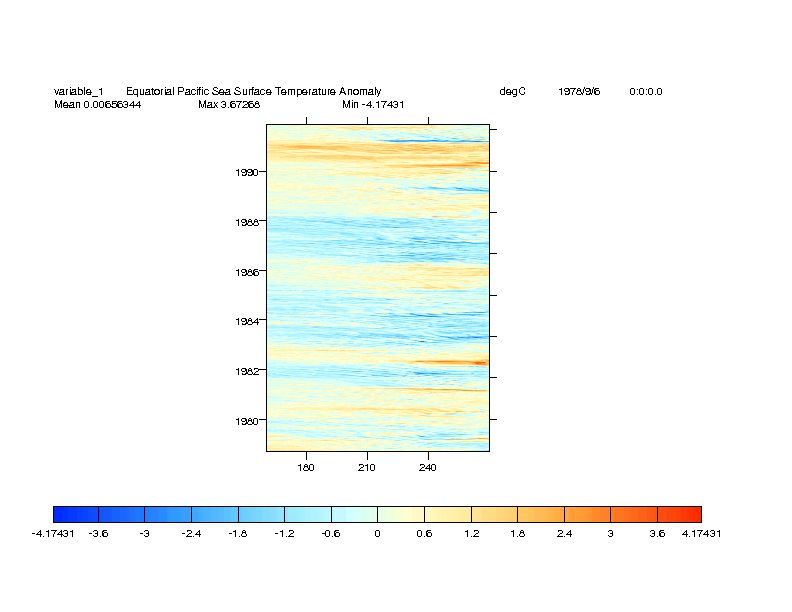792x612 pixels.
Task: Select the 'Max 3.67268' statistic text
Action: (x=229, y=104)
